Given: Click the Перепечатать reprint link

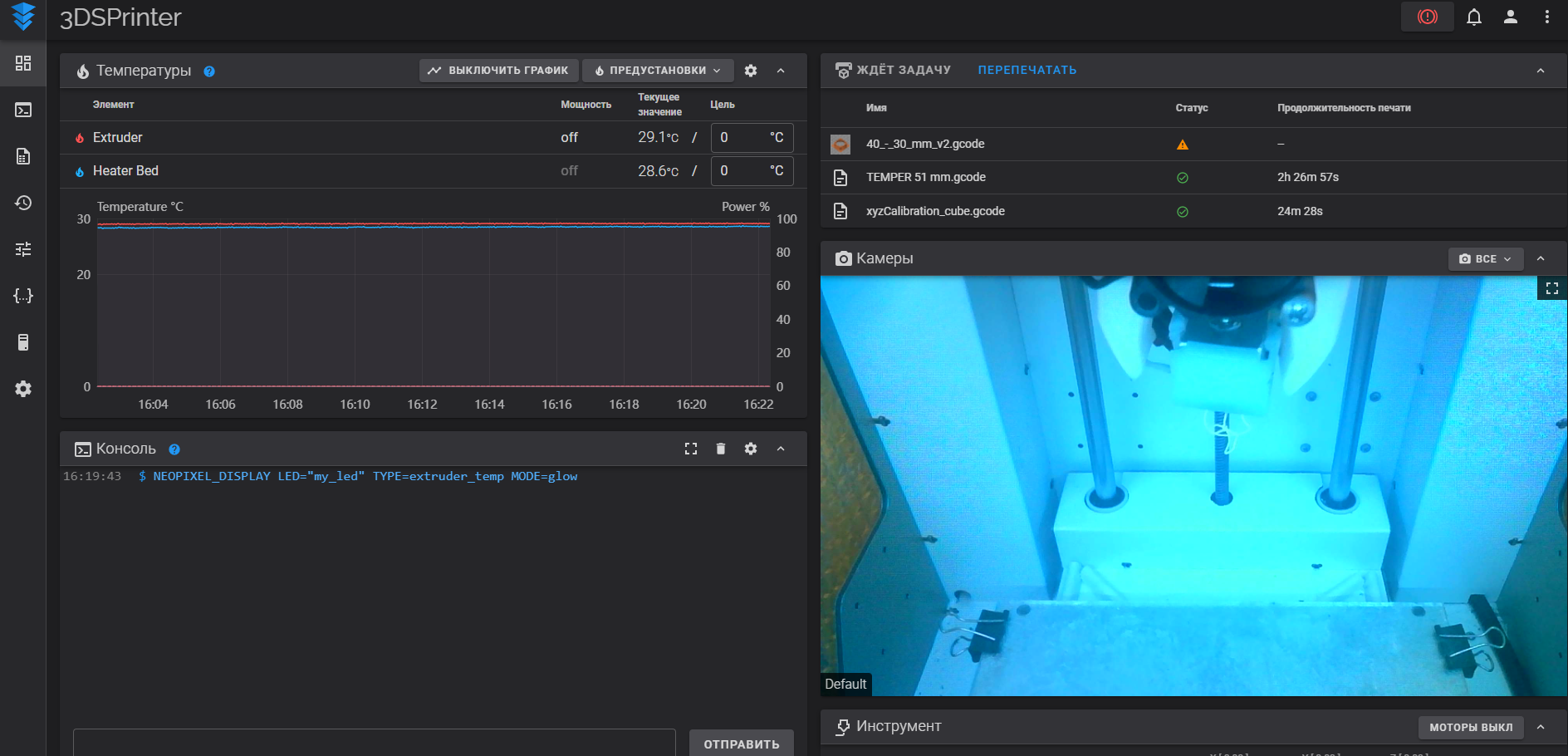Looking at the screenshot, I should pos(1027,71).
